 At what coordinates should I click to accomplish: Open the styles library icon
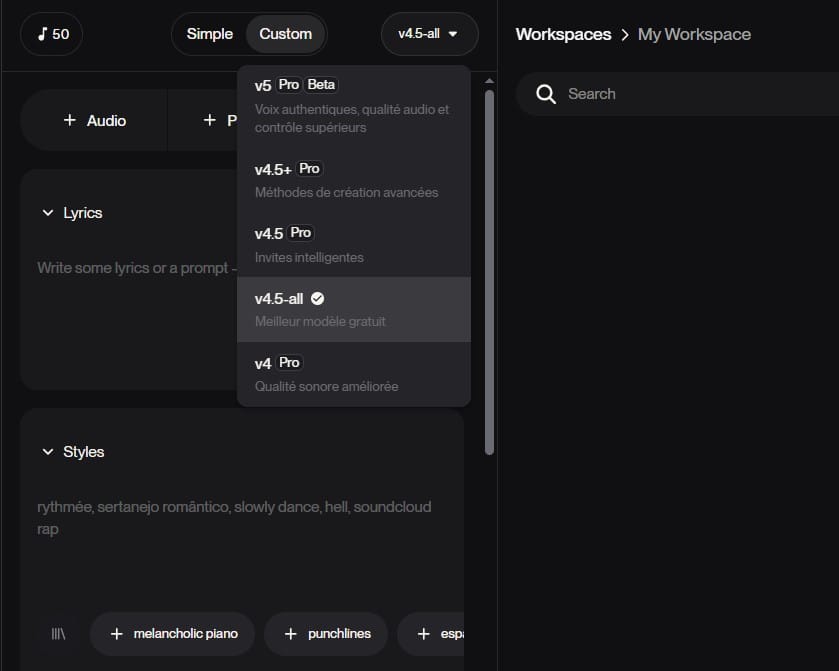59,634
